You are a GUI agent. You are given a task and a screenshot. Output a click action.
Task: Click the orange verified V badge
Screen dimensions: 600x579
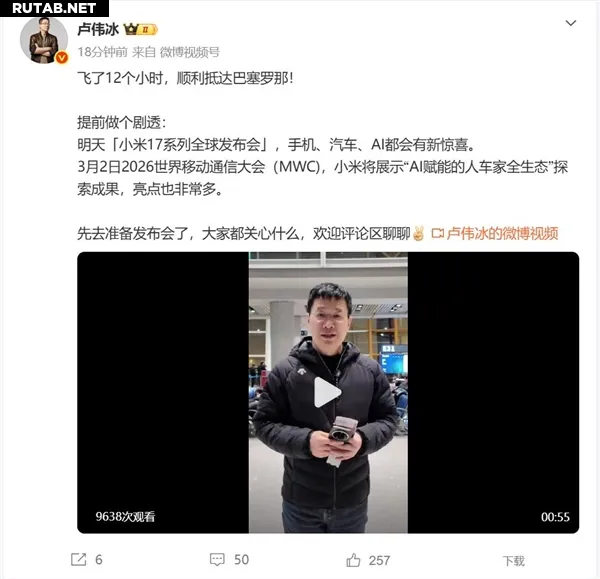(62, 57)
